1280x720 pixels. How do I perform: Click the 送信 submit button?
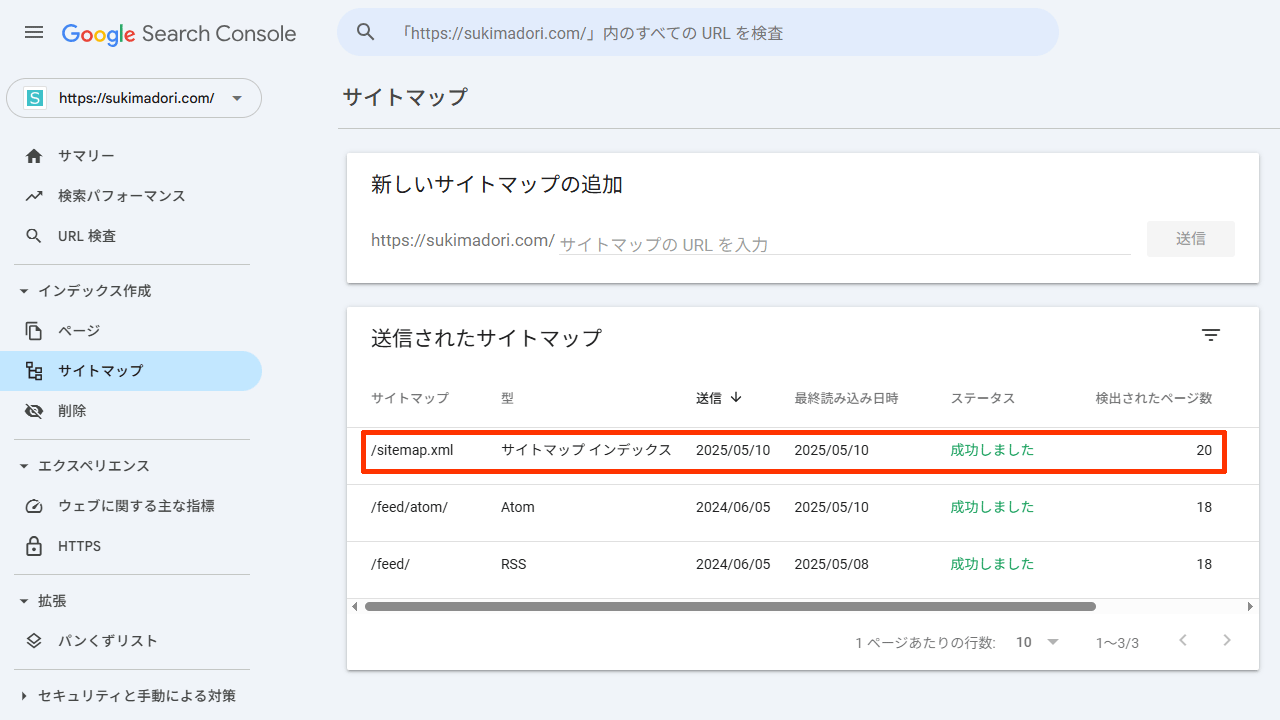(1190, 239)
